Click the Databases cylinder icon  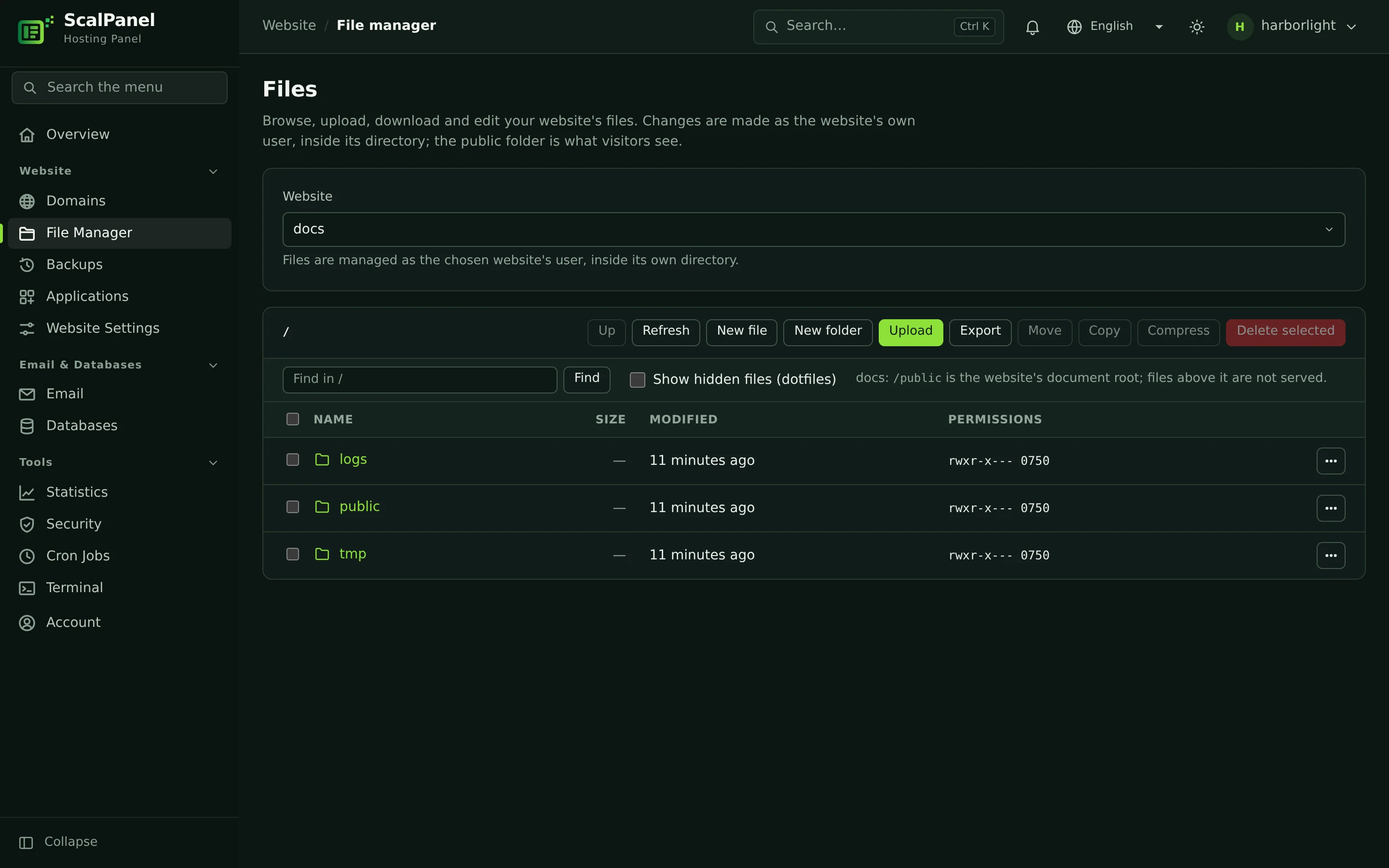point(27,426)
